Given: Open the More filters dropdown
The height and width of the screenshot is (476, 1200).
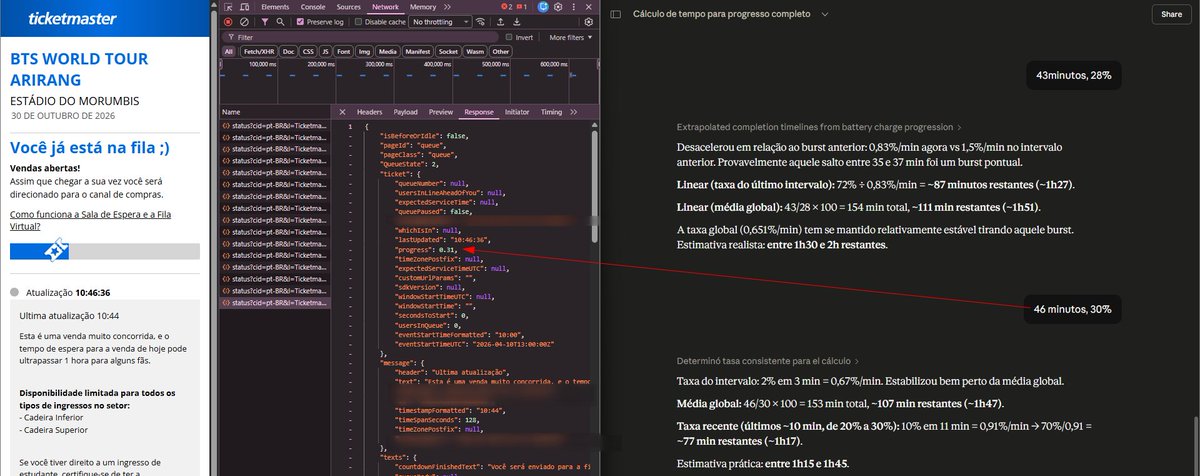Looking at the screenshot, I should 571,37.
